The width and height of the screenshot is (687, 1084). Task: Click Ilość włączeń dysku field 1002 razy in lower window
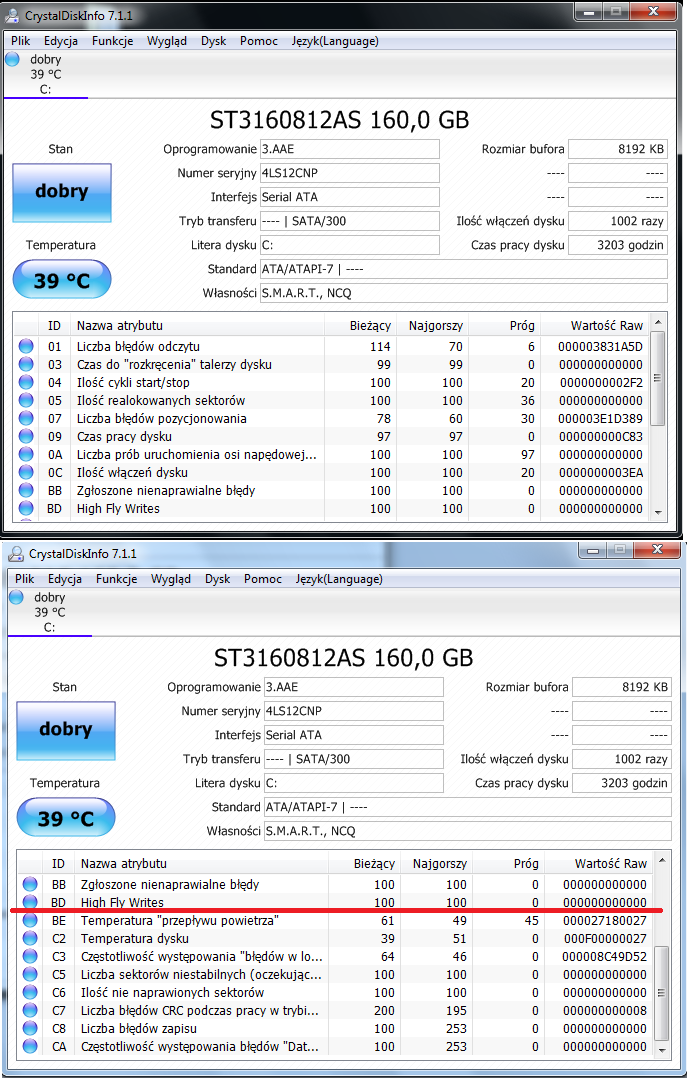[x=622, y=758]
